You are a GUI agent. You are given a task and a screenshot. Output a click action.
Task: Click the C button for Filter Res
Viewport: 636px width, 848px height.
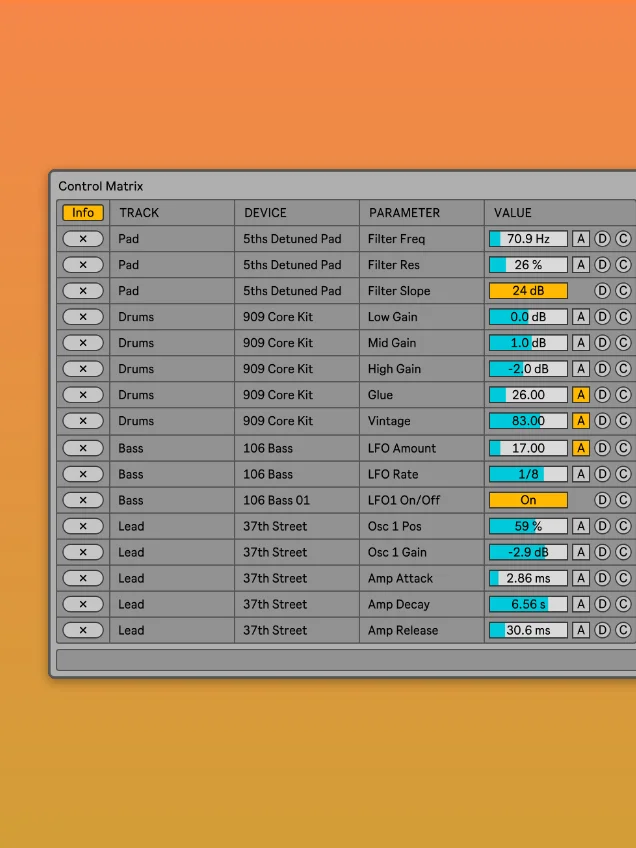(623, 264)
